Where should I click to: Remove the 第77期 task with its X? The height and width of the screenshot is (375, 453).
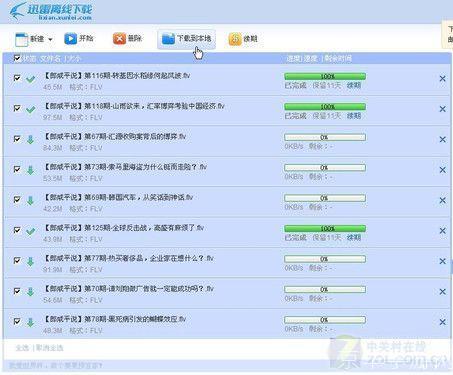point(442,261)
